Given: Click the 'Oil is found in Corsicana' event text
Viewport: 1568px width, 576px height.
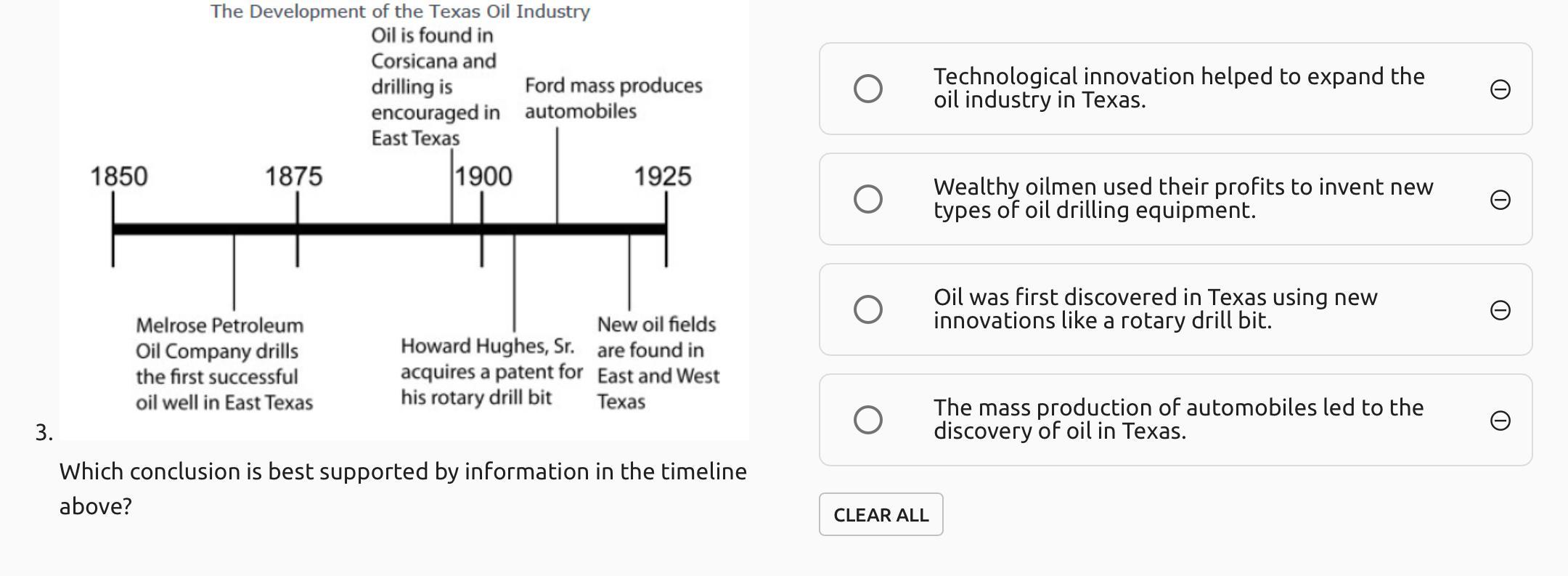Looking at the screenshot, I should pos(434,86).
